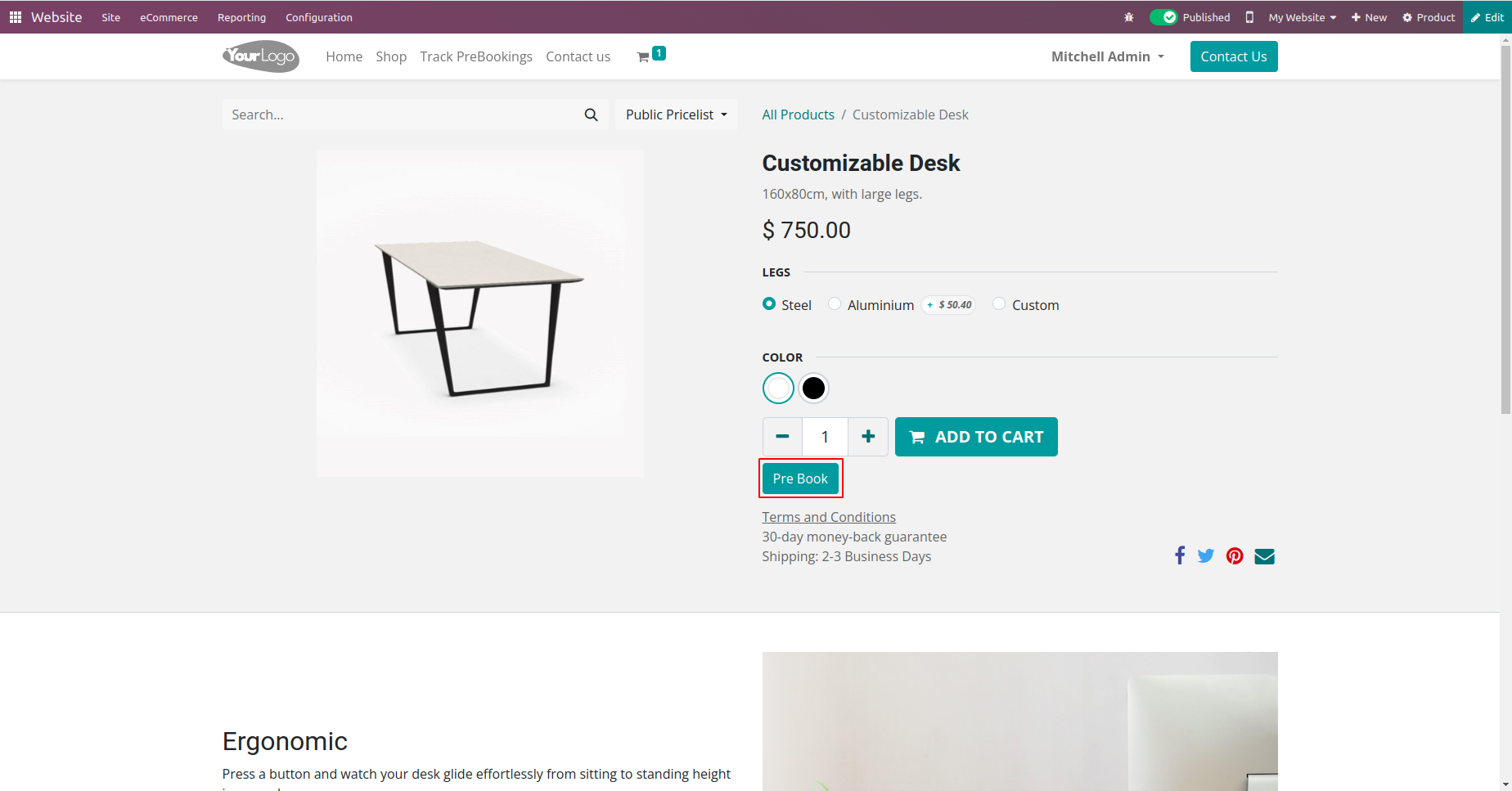
Task: Switch to mobile preview icon
Action: 1249,17
